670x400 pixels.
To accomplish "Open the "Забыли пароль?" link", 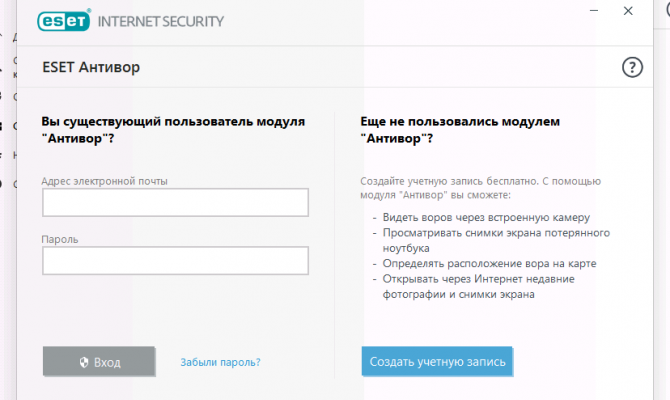I will (220, 362).
